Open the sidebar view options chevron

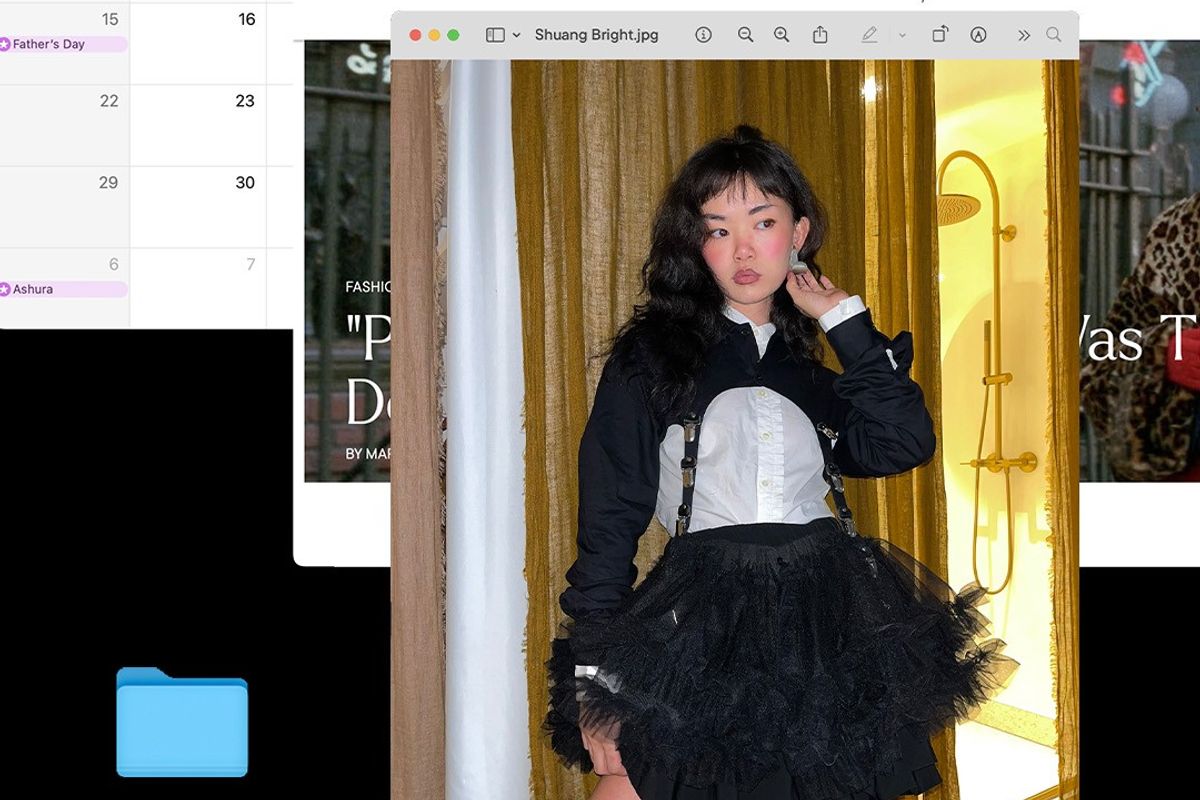pos(516,35)
